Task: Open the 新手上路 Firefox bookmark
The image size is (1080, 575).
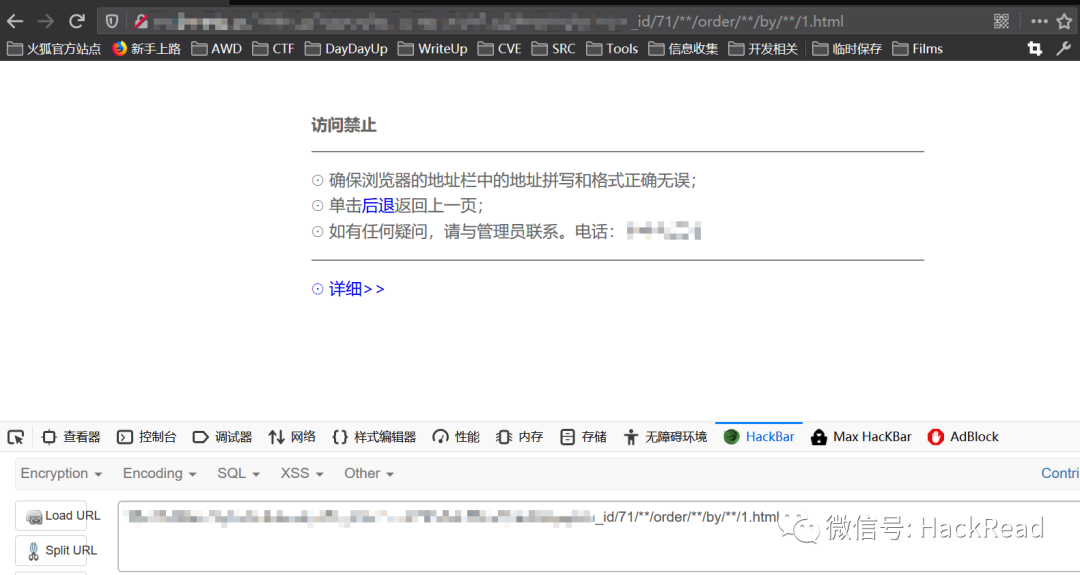Action: coord(147,49)
